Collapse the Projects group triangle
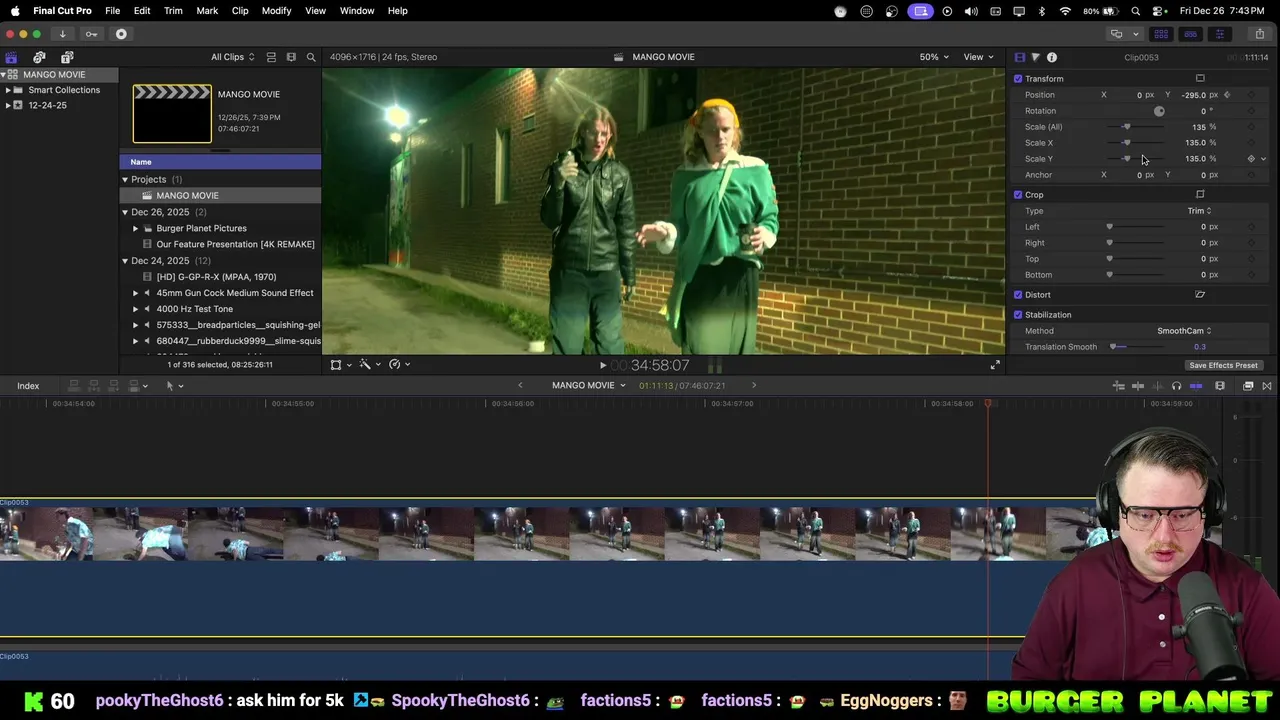This screenshot has width=1280, height=720. pos(125,179)
